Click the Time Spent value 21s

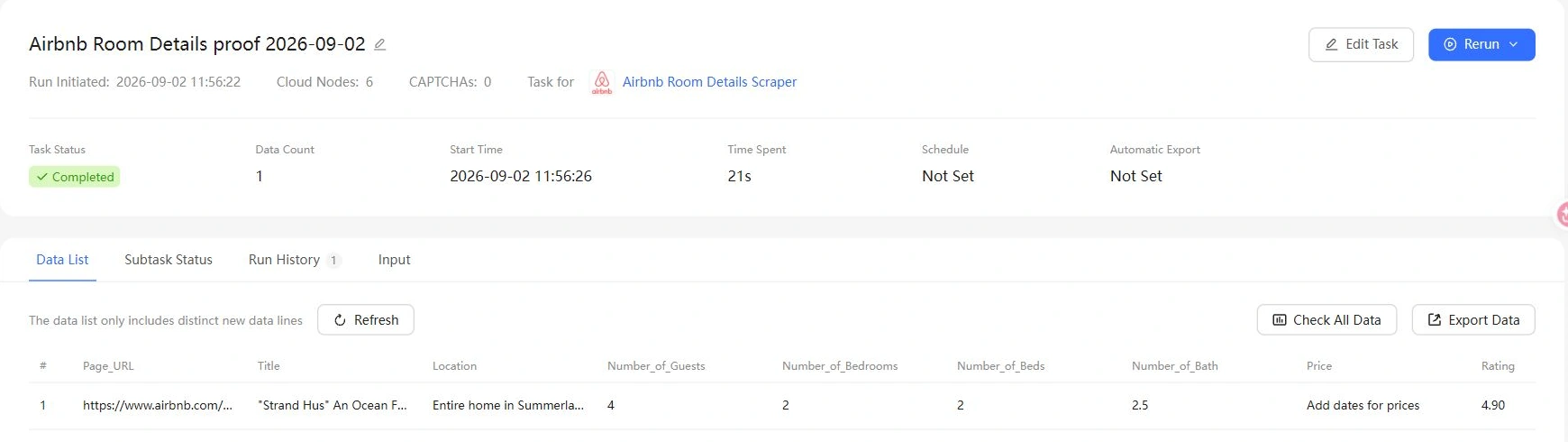(739, 176)
